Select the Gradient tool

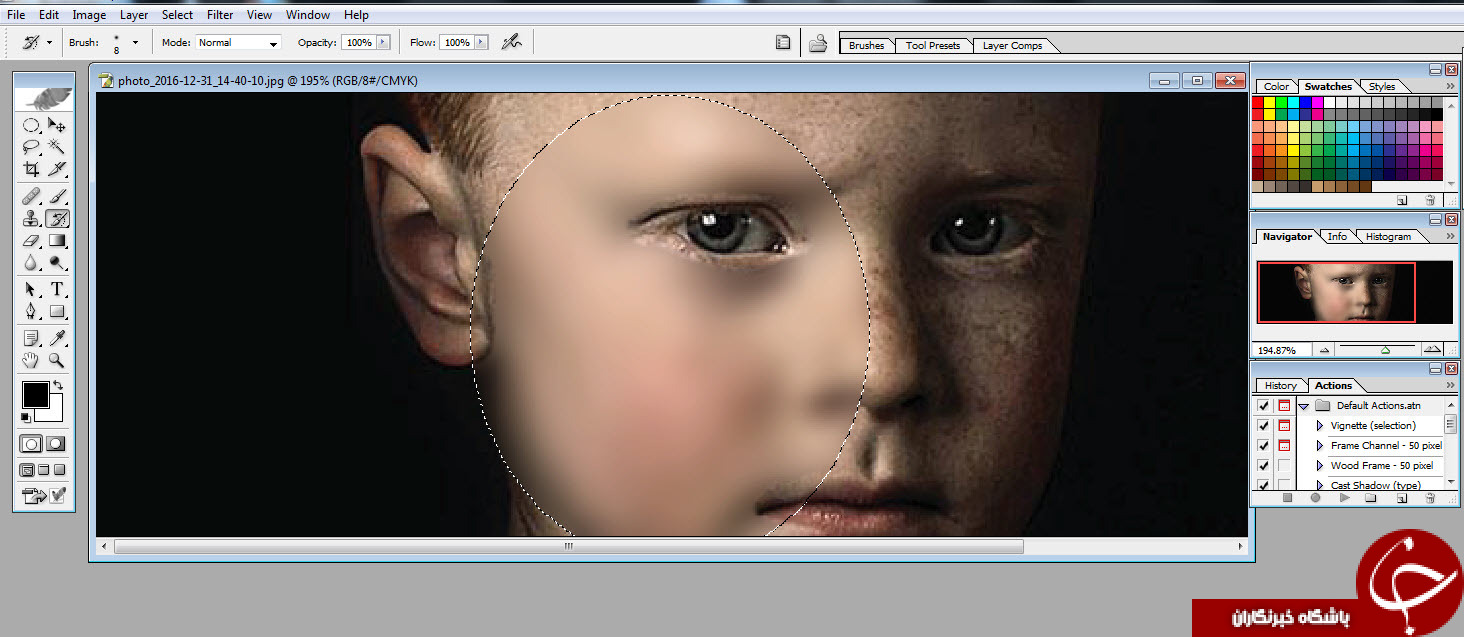click(57, 240)
